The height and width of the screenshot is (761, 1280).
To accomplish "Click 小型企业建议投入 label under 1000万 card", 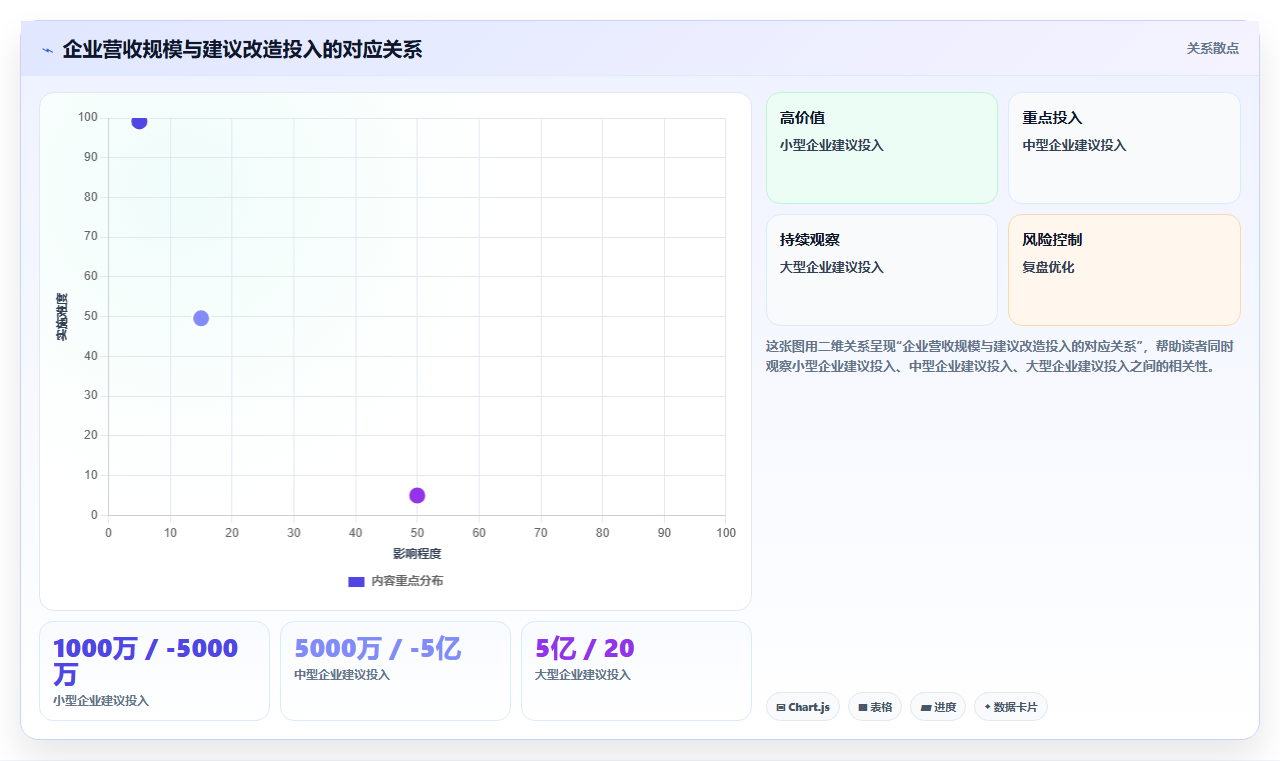I will pyautogui.click(x=101, y=701).
